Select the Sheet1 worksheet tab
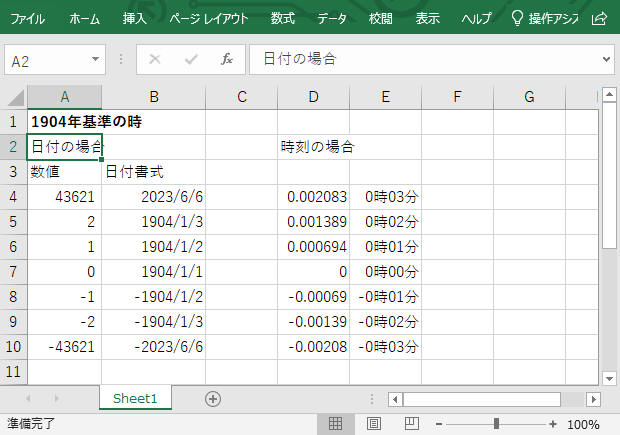Screen dimensions: 620x435 (x=135, y=398)
